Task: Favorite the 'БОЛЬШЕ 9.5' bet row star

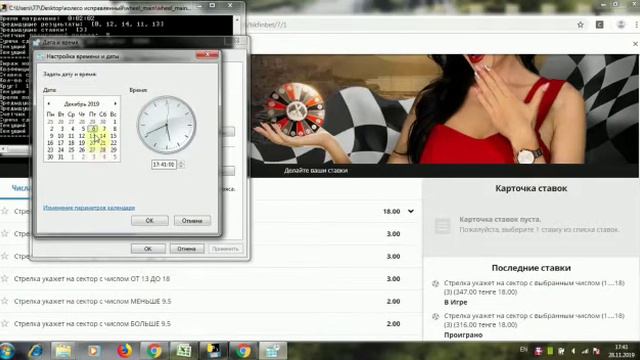Action: pyautogui.click(x=5, y=323)
